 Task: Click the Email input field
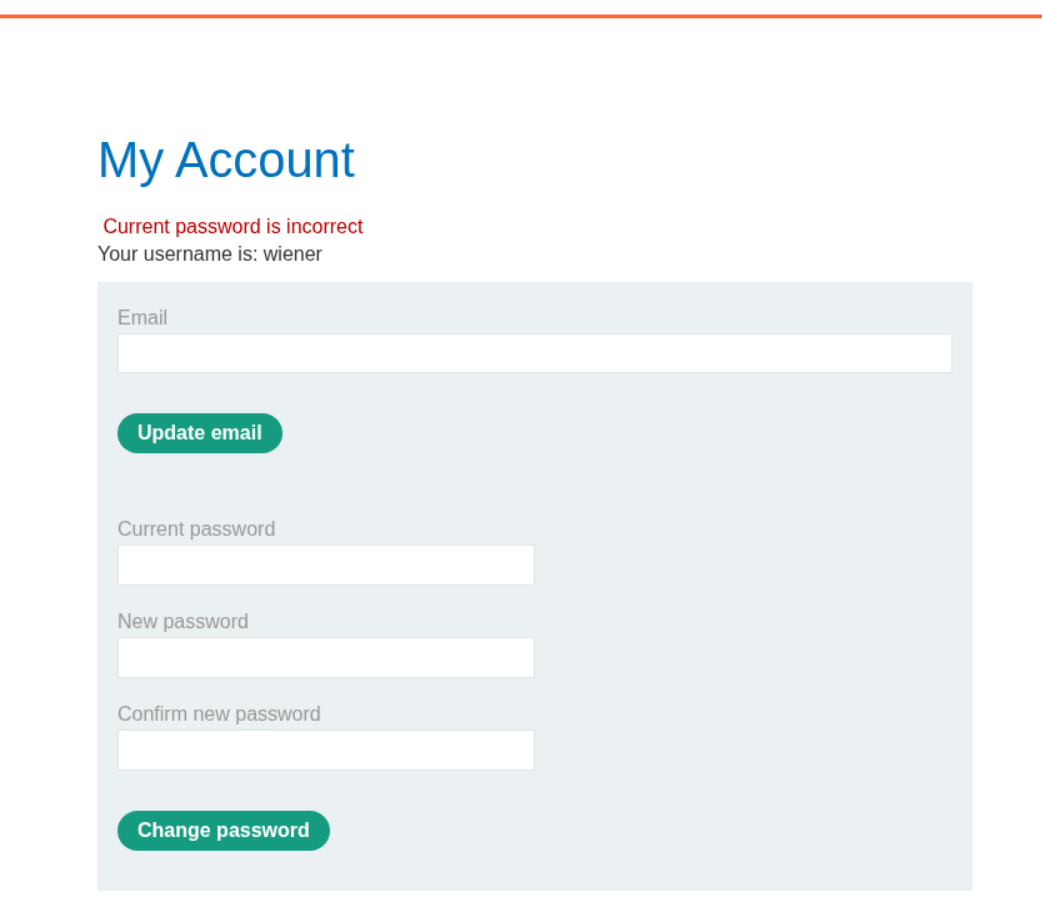[534, 353]
